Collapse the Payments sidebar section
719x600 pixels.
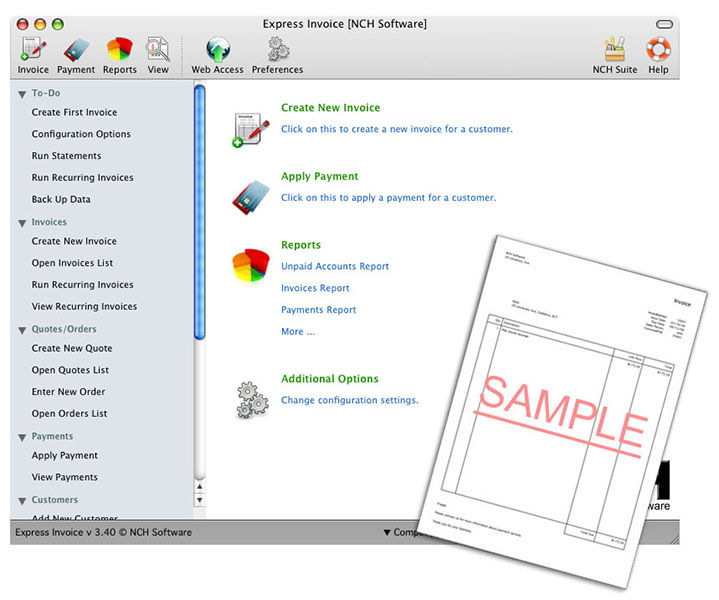22,437
